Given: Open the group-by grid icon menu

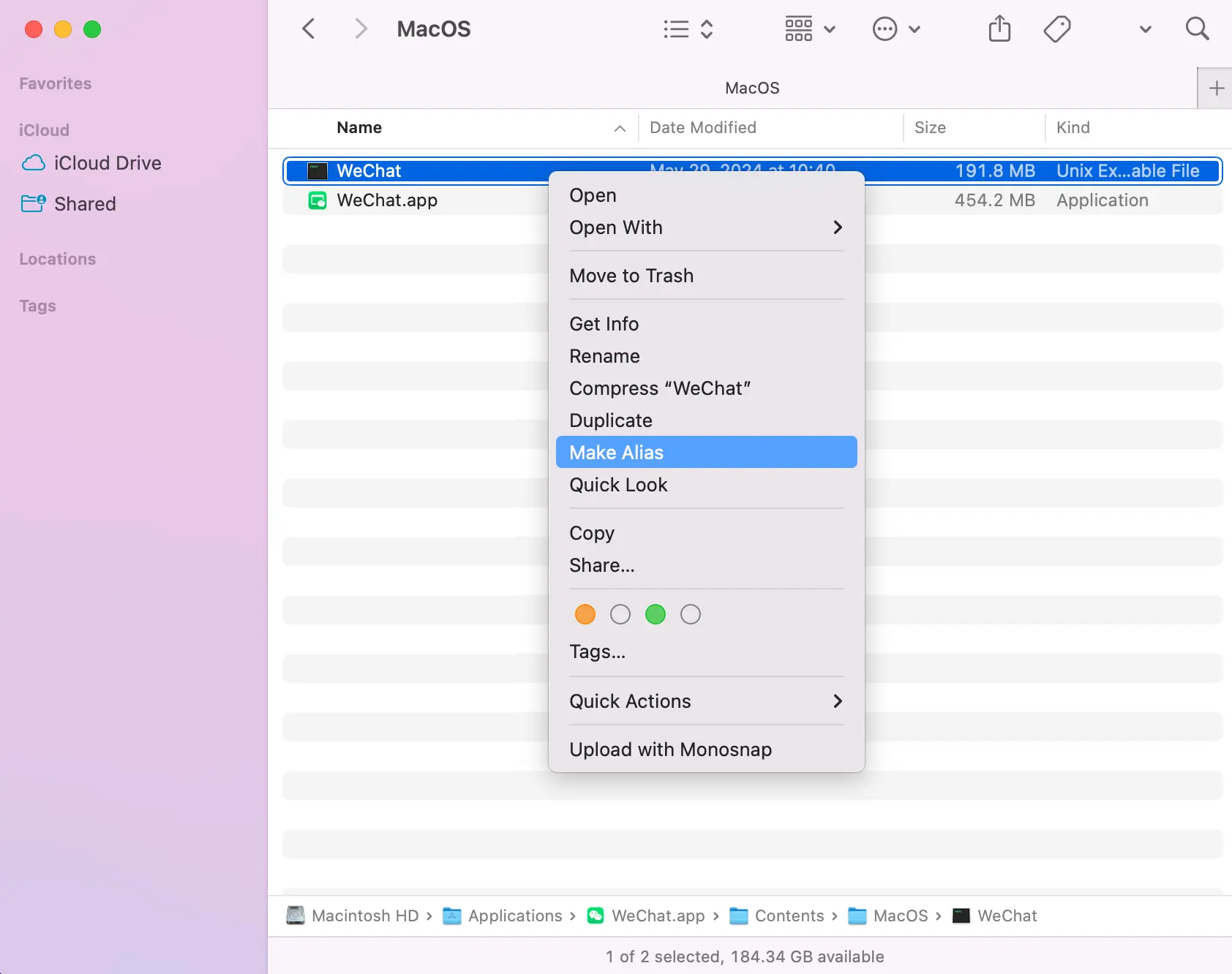Looking at the screenshot, I should pyautogui.click(x=810, y=29).
